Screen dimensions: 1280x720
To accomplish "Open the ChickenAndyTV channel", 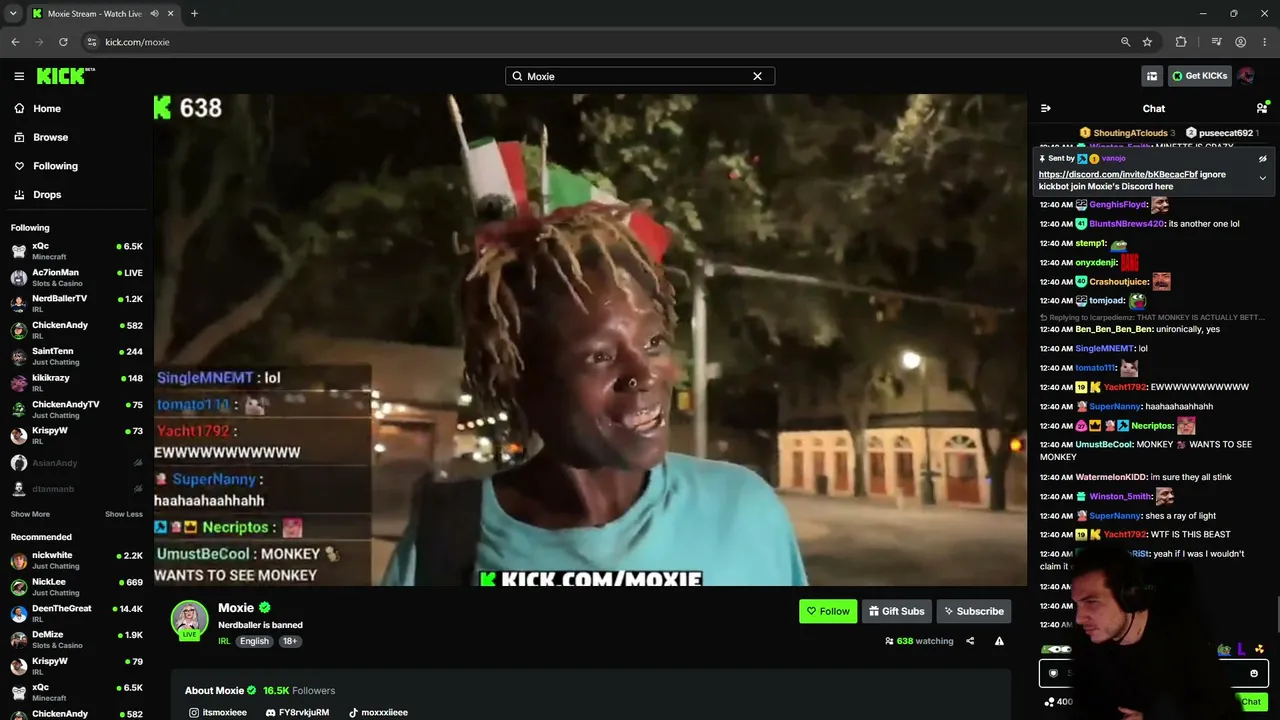I will pyautogui.click(x=76, y=409).
